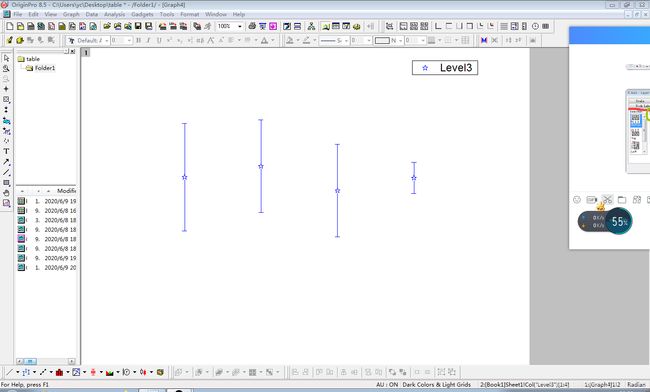Open dropdown arrow next to Column plot icon
The image size is (650, 392).
tap(68, 372)
